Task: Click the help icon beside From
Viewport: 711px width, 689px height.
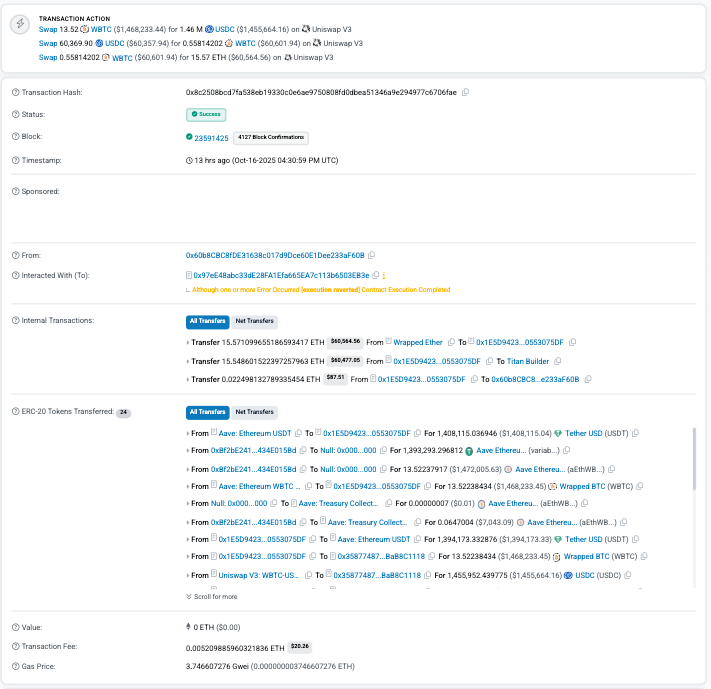Action: (x=15, y=255)
